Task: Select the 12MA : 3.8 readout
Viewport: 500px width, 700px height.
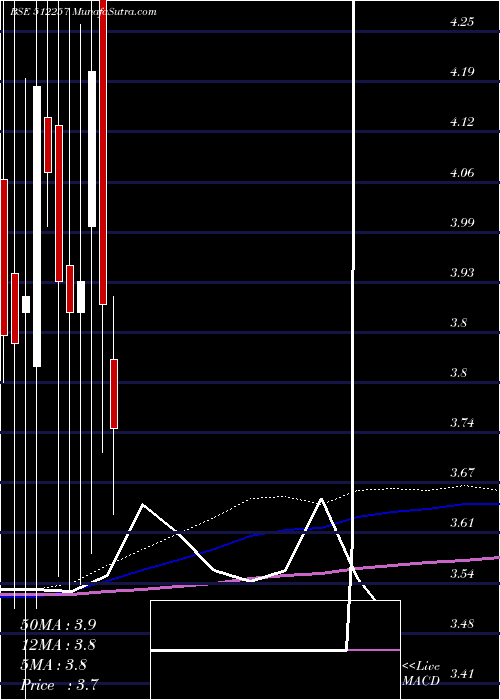Action: pyautogui.click(x=58, y=645)
